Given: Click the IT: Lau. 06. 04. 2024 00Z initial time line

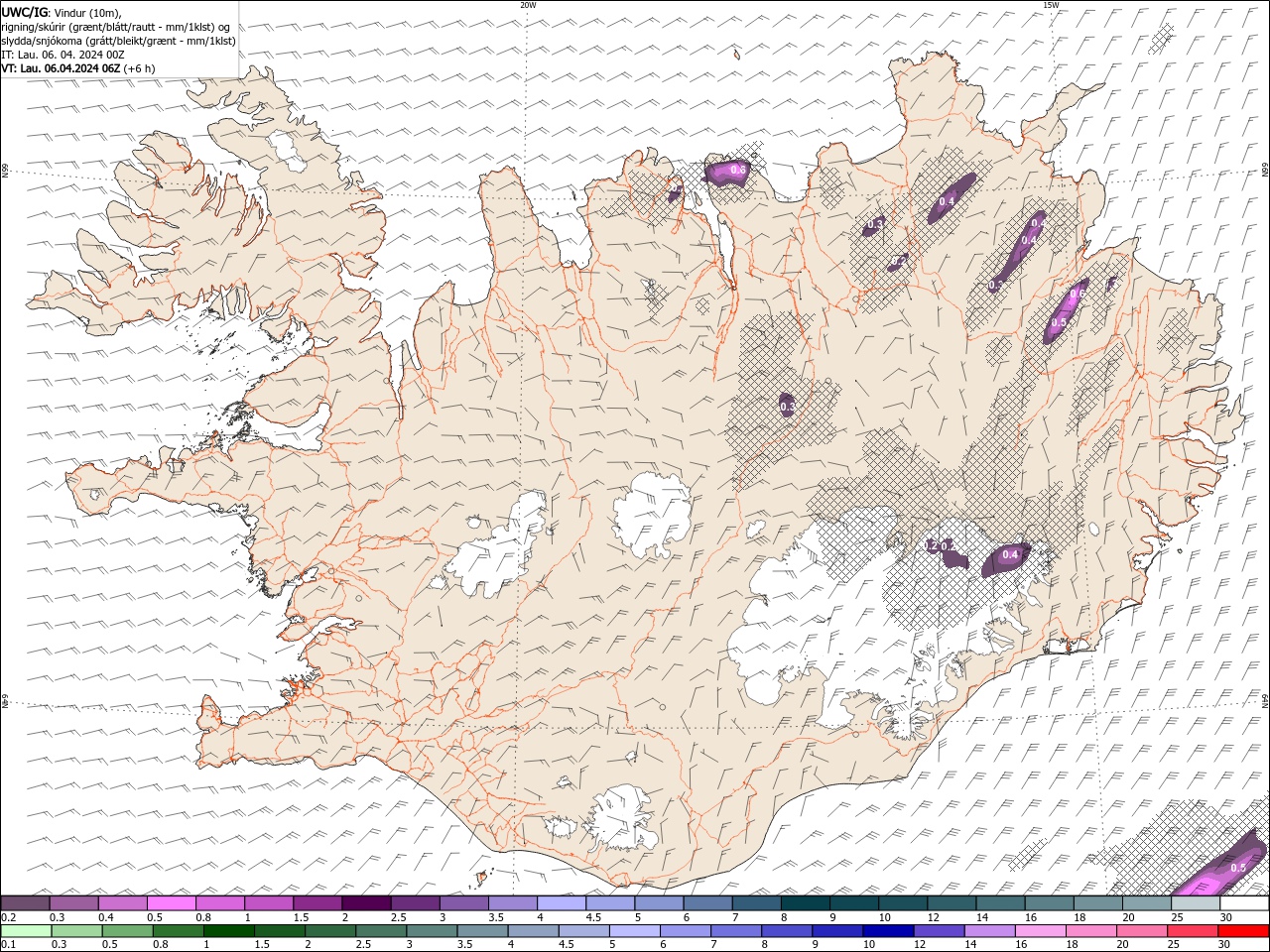Looking at the screenshot, I should pos(63,55).
